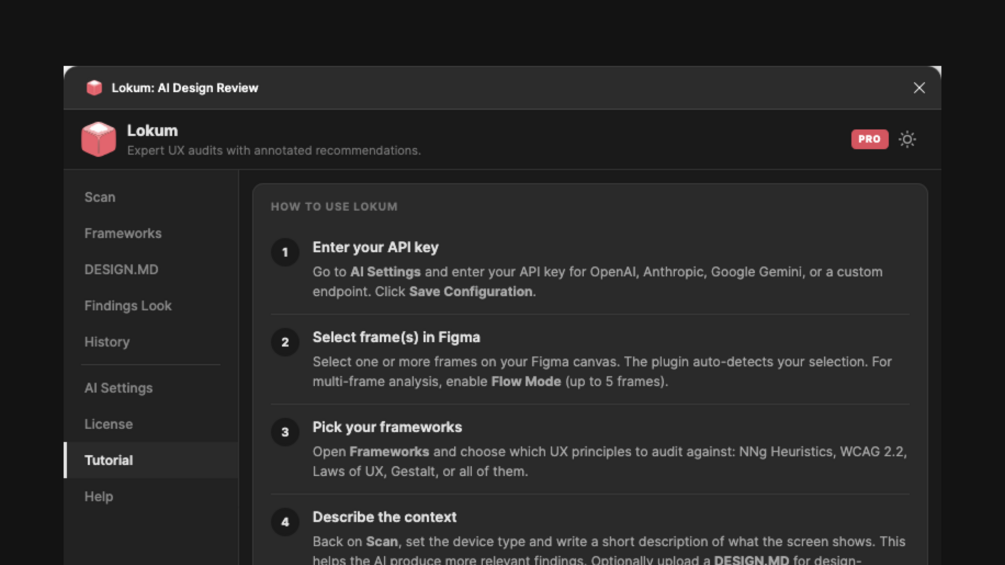This screenshot has height=565, width=1005.
Task: Go to the License page
Action: coord(108,423)
